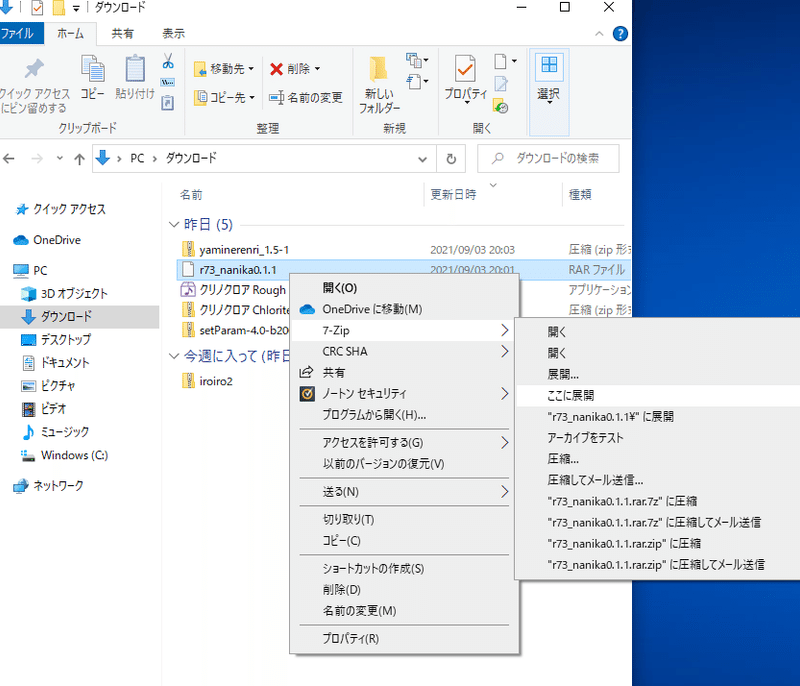The width and height of the screenshot is (800, 686).
Task: Go up one folder level arrow
Action: coord(79,159)
